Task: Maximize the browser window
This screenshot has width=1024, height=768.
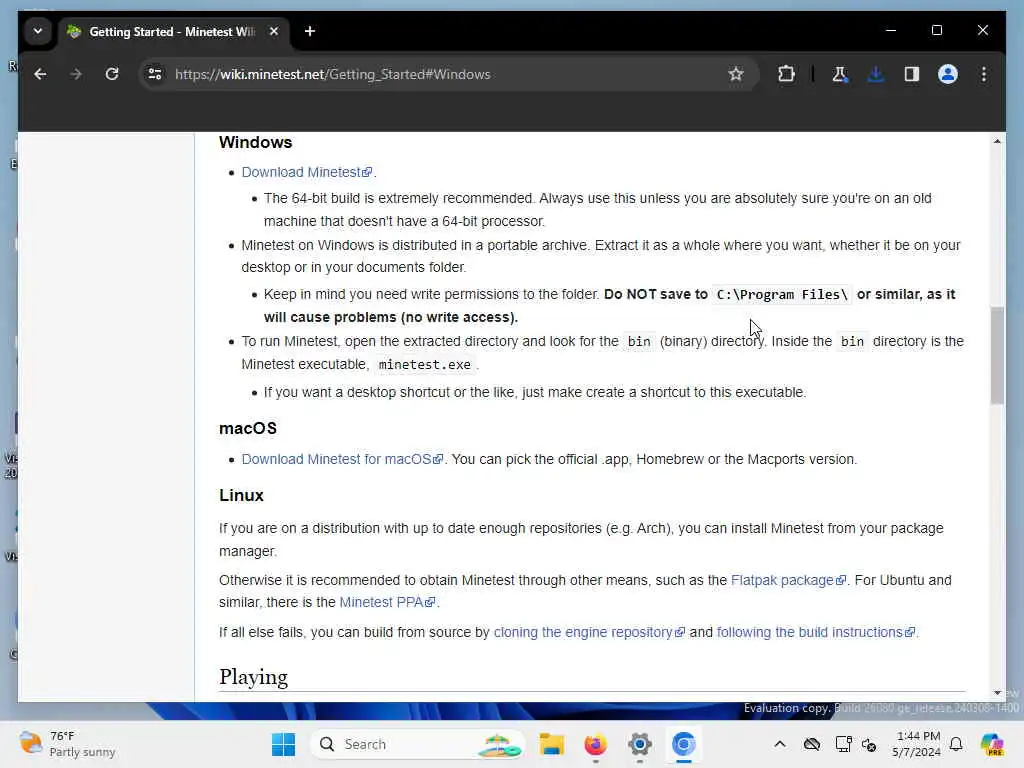Action: [936, 30]
